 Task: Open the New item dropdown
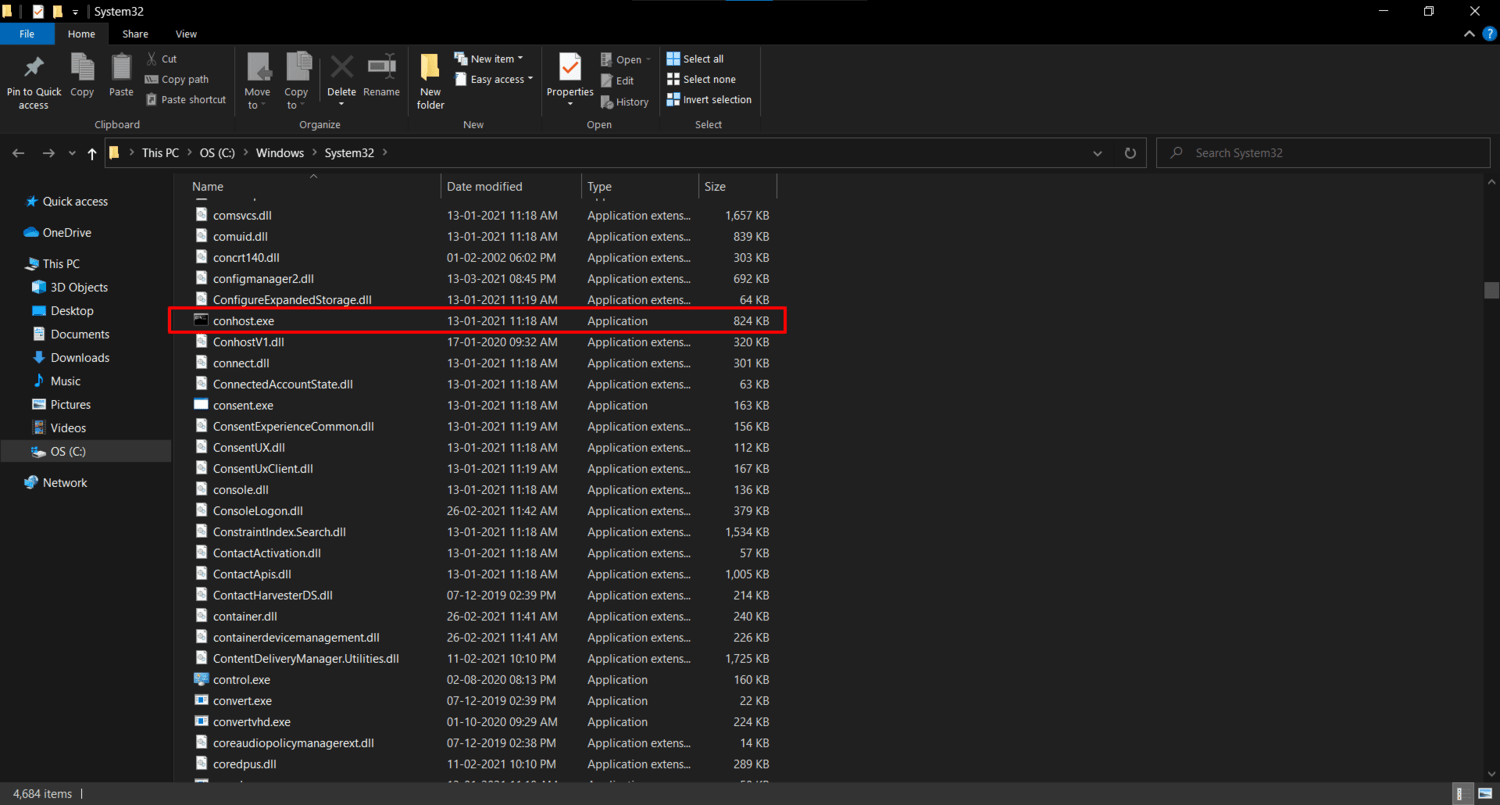(x=489, y=59)
